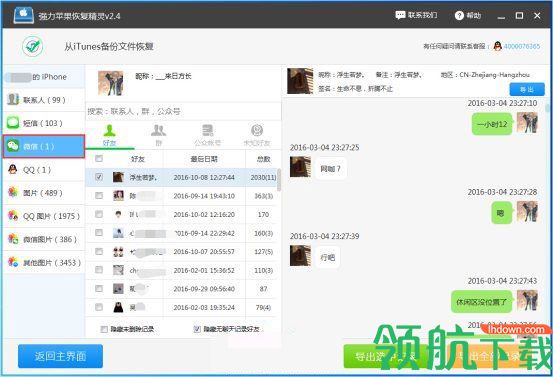Click the green 导出选中记录 button

click(x=385, y=357)
